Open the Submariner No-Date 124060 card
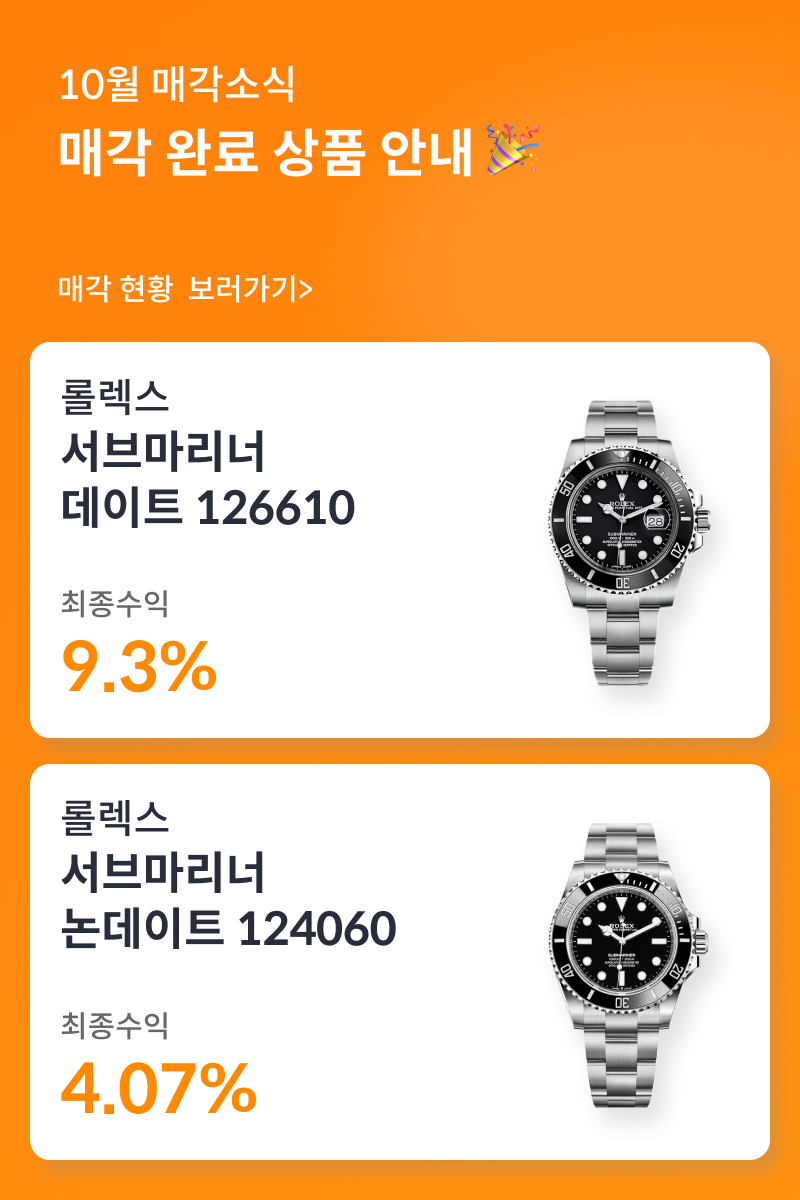The height and width of the screenshot is (1200, 800). click(400, 962)
